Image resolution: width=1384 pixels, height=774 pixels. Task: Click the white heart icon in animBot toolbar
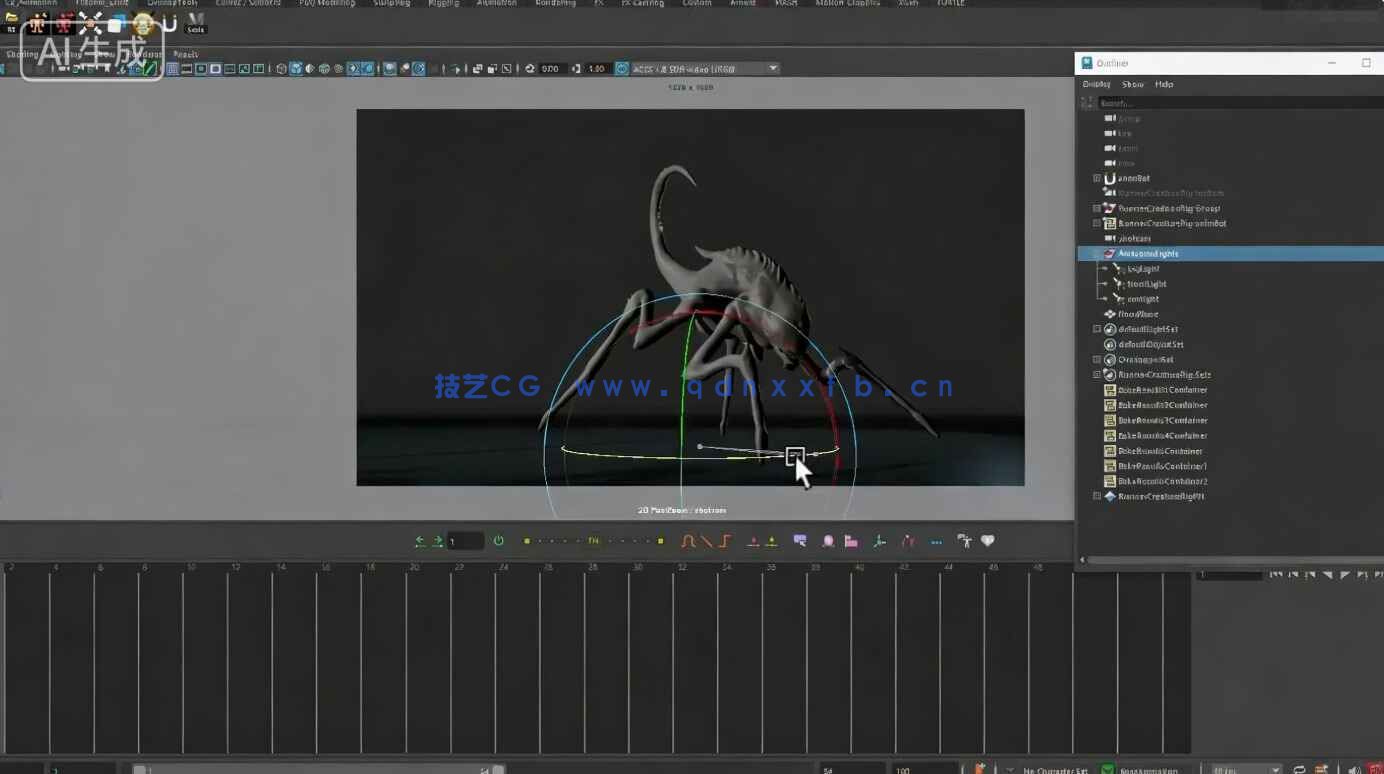(x=988, y=541)
